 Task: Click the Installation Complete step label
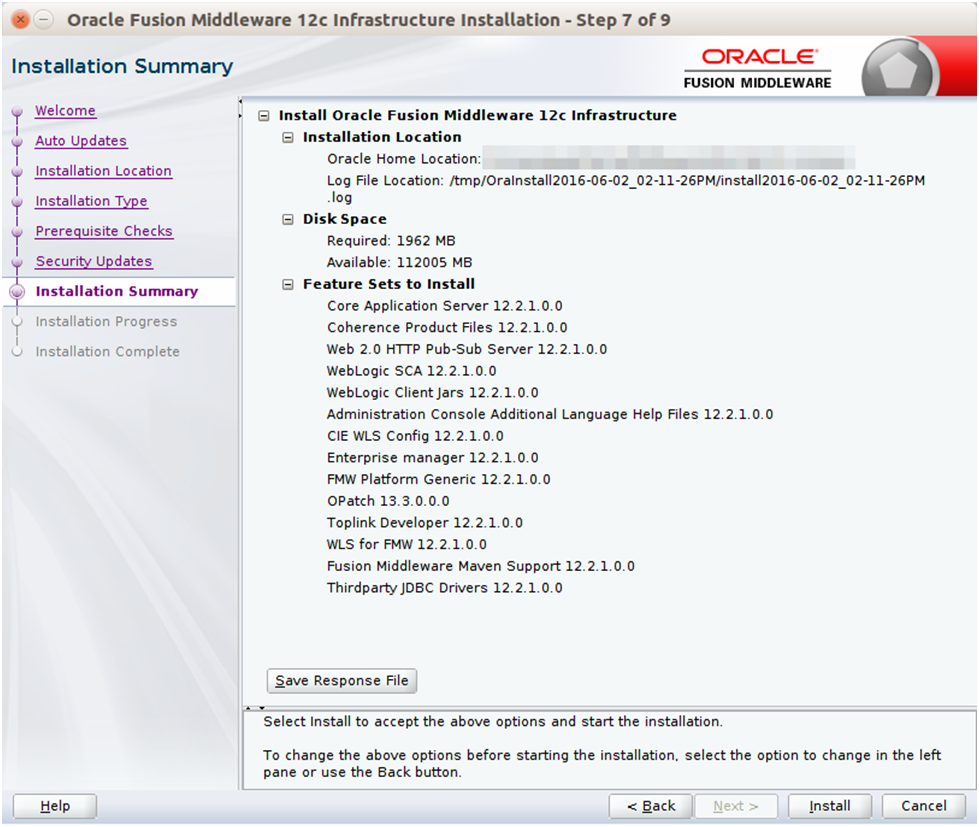click(107, 351)
